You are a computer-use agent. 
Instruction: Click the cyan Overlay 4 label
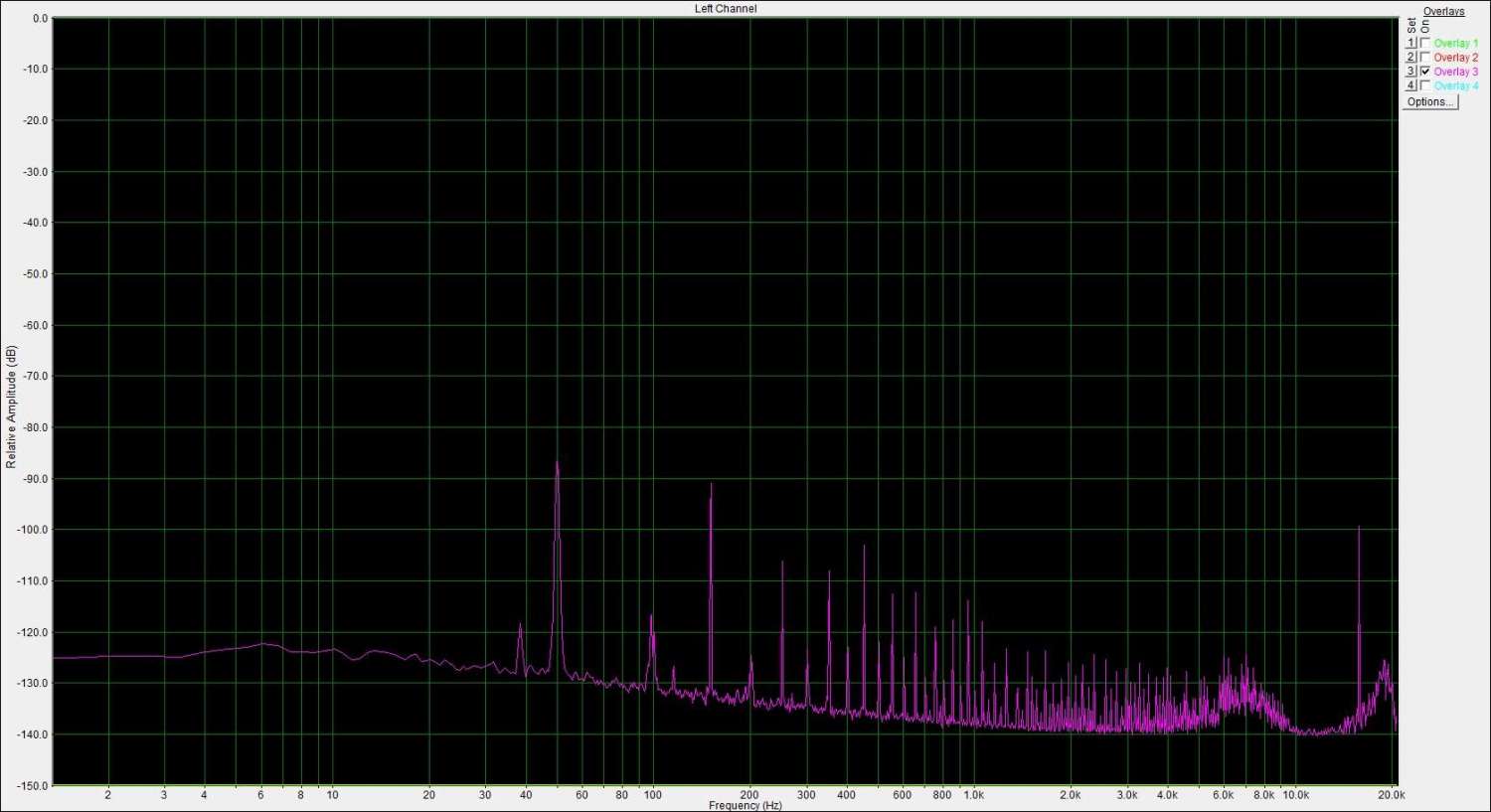tap(1455, 86)
